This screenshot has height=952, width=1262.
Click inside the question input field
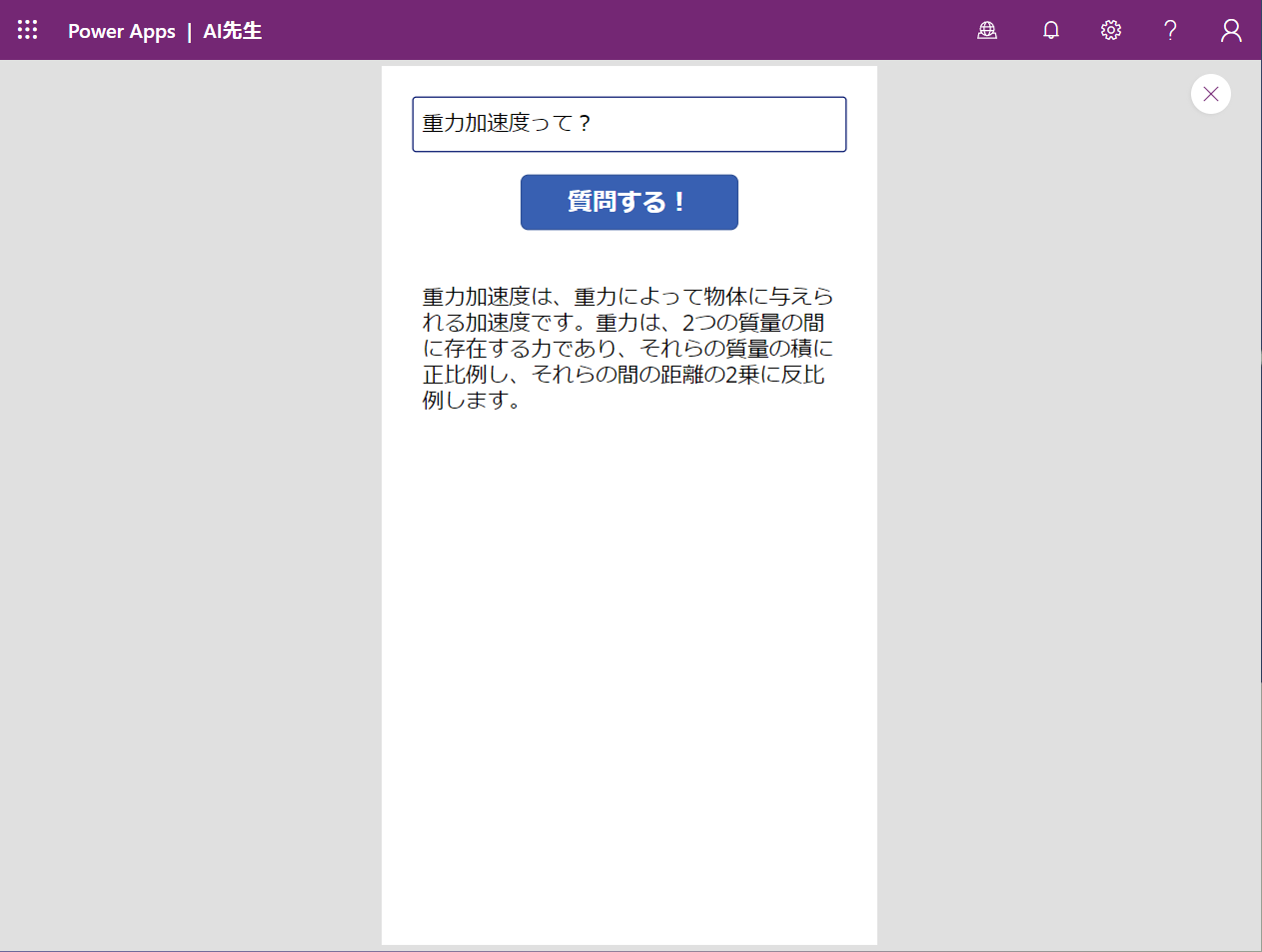tap(629, 124)
